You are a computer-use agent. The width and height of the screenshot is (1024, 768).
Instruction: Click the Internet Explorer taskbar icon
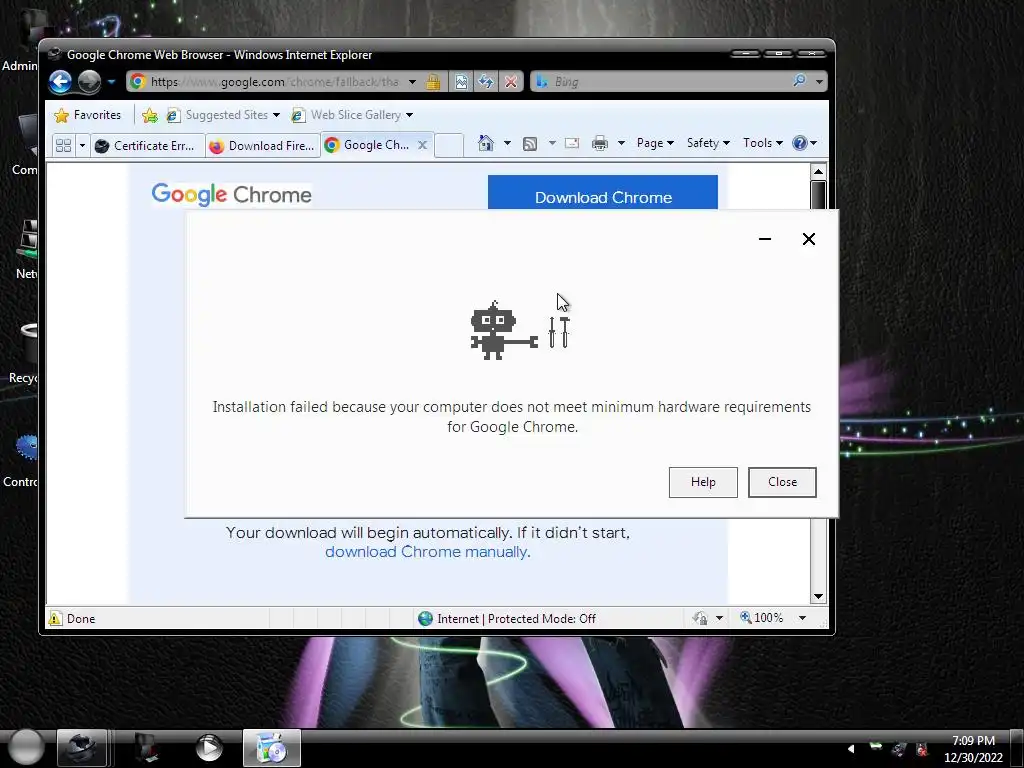click(81, 748)
